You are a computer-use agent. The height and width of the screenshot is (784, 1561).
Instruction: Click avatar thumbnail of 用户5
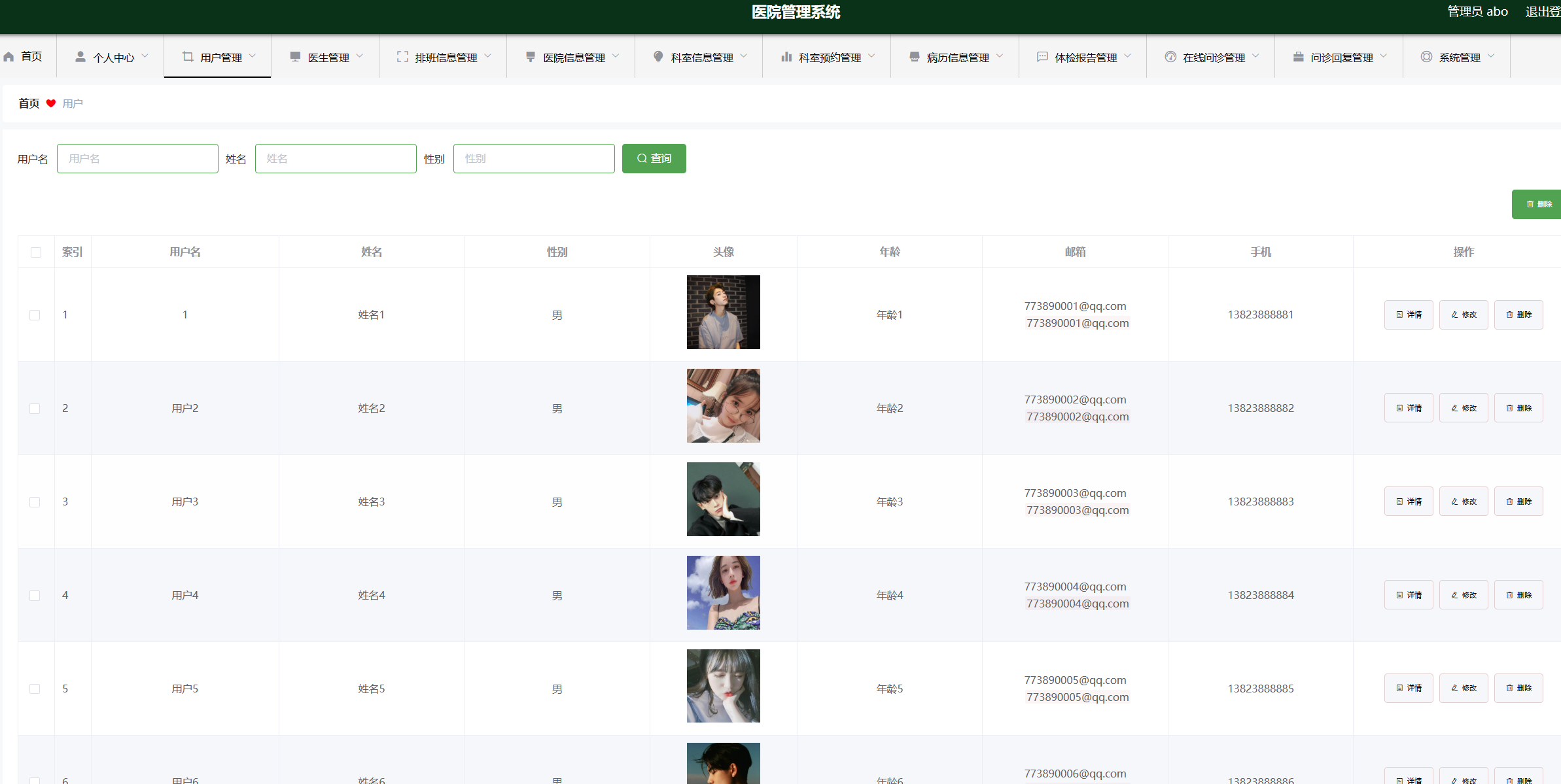723,686
